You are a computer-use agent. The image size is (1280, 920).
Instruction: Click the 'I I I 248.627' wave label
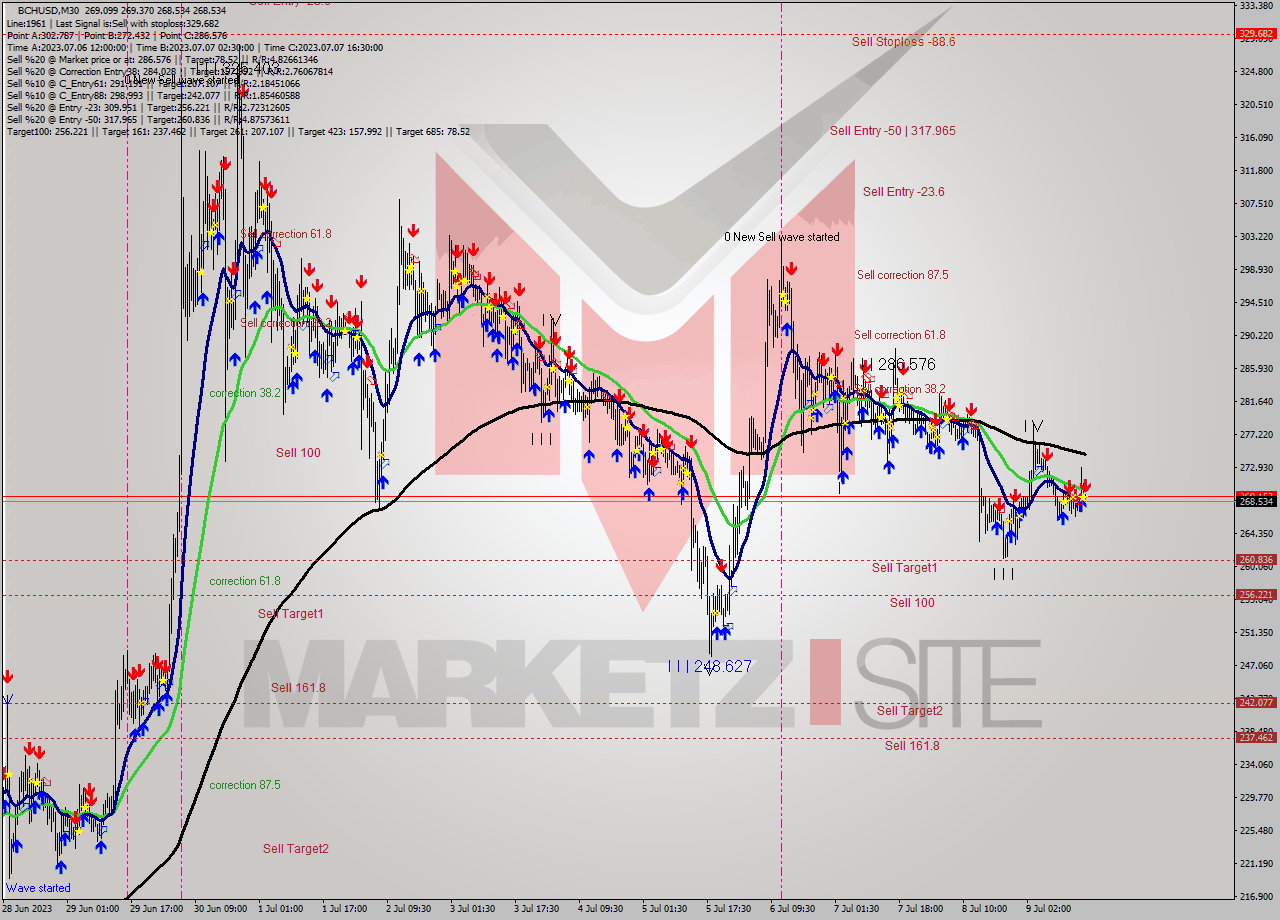710,665
